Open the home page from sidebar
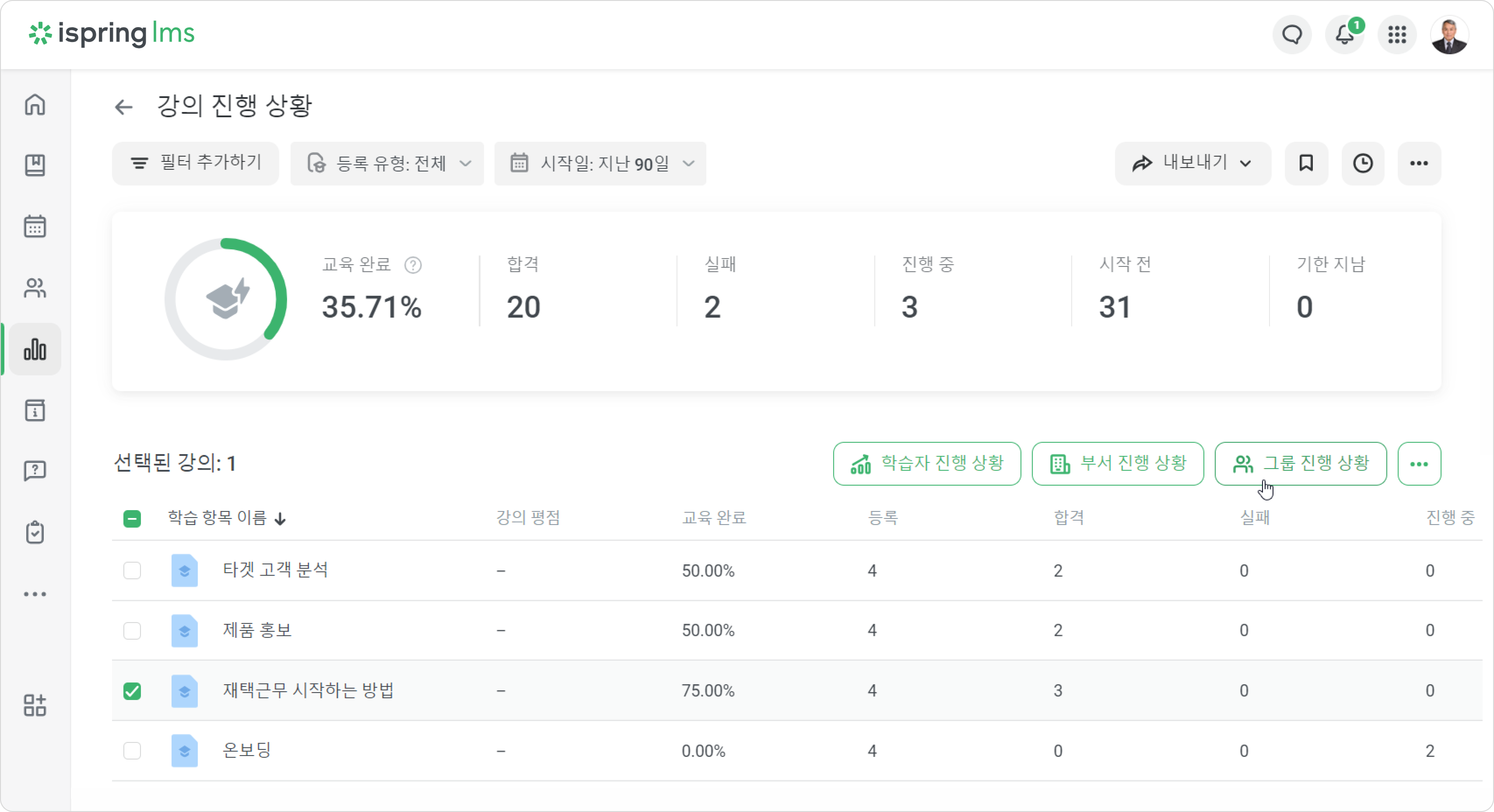Viewport: 1494px width, 812px height. pos(35,105)
